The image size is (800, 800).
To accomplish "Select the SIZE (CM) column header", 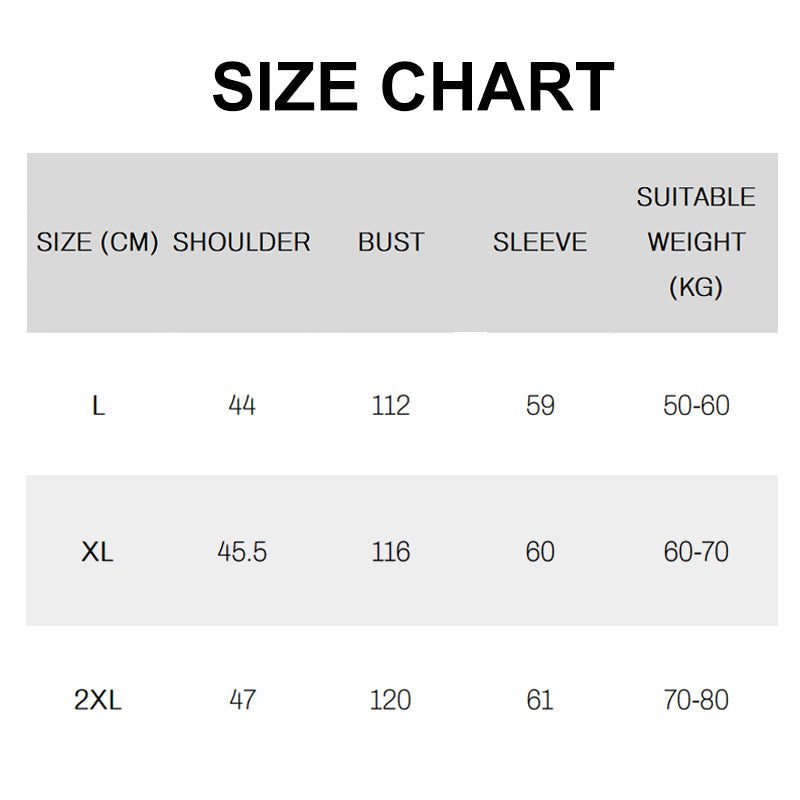I will tap(97, 242).
